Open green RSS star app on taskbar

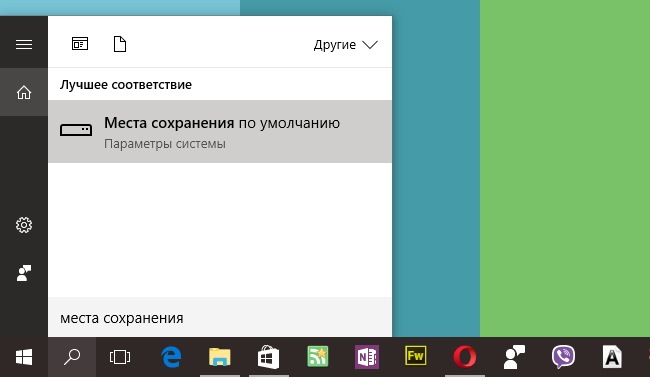[318, 357]
